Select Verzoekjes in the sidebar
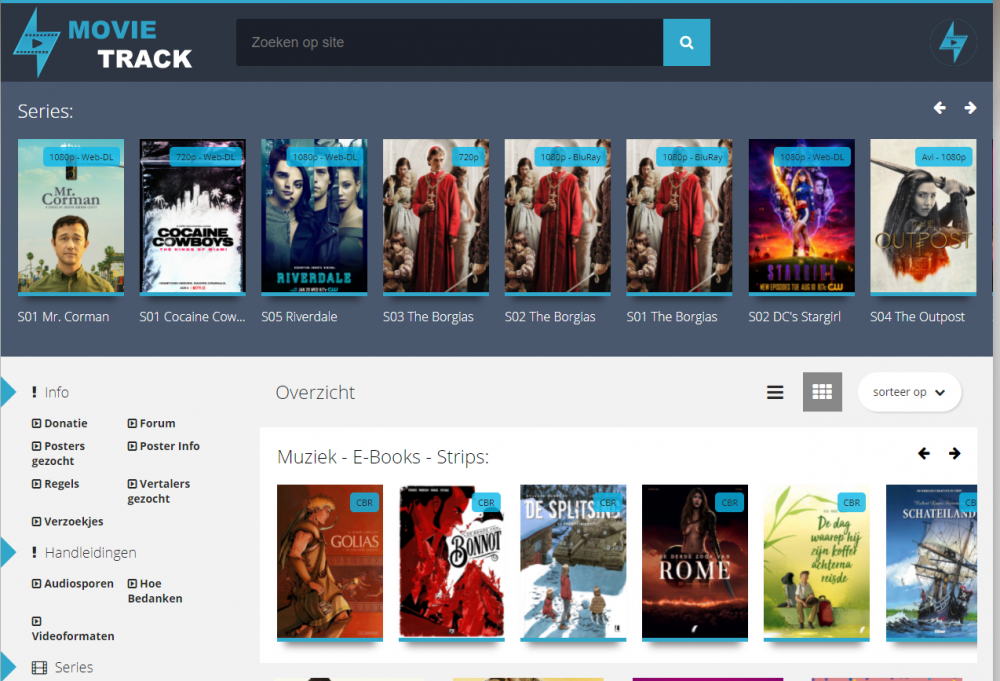The image size is (1000, 681). pos(73,521)
